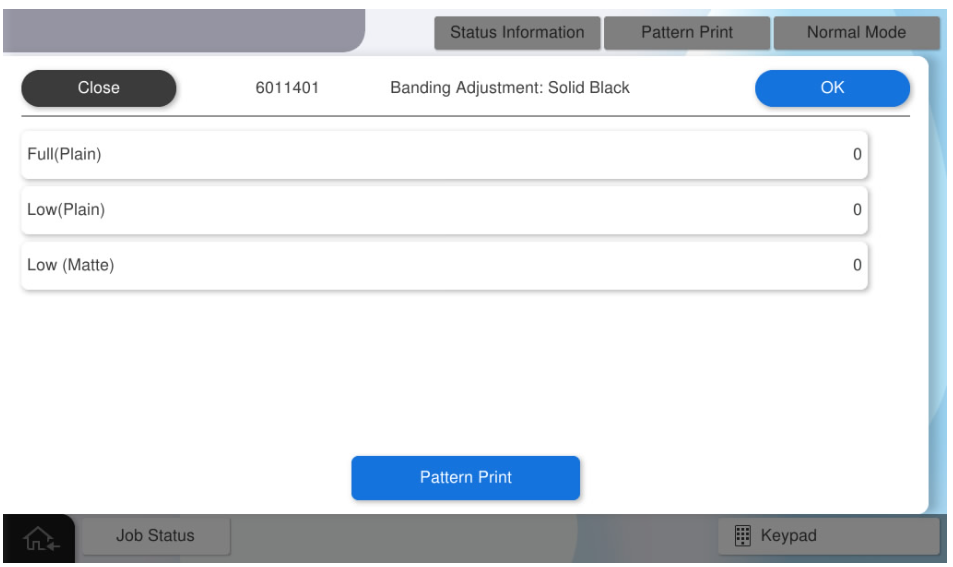Viewport: 953px width, 567px height.
Task: Click the Keypad button label
Action: [x=788, y=536]
